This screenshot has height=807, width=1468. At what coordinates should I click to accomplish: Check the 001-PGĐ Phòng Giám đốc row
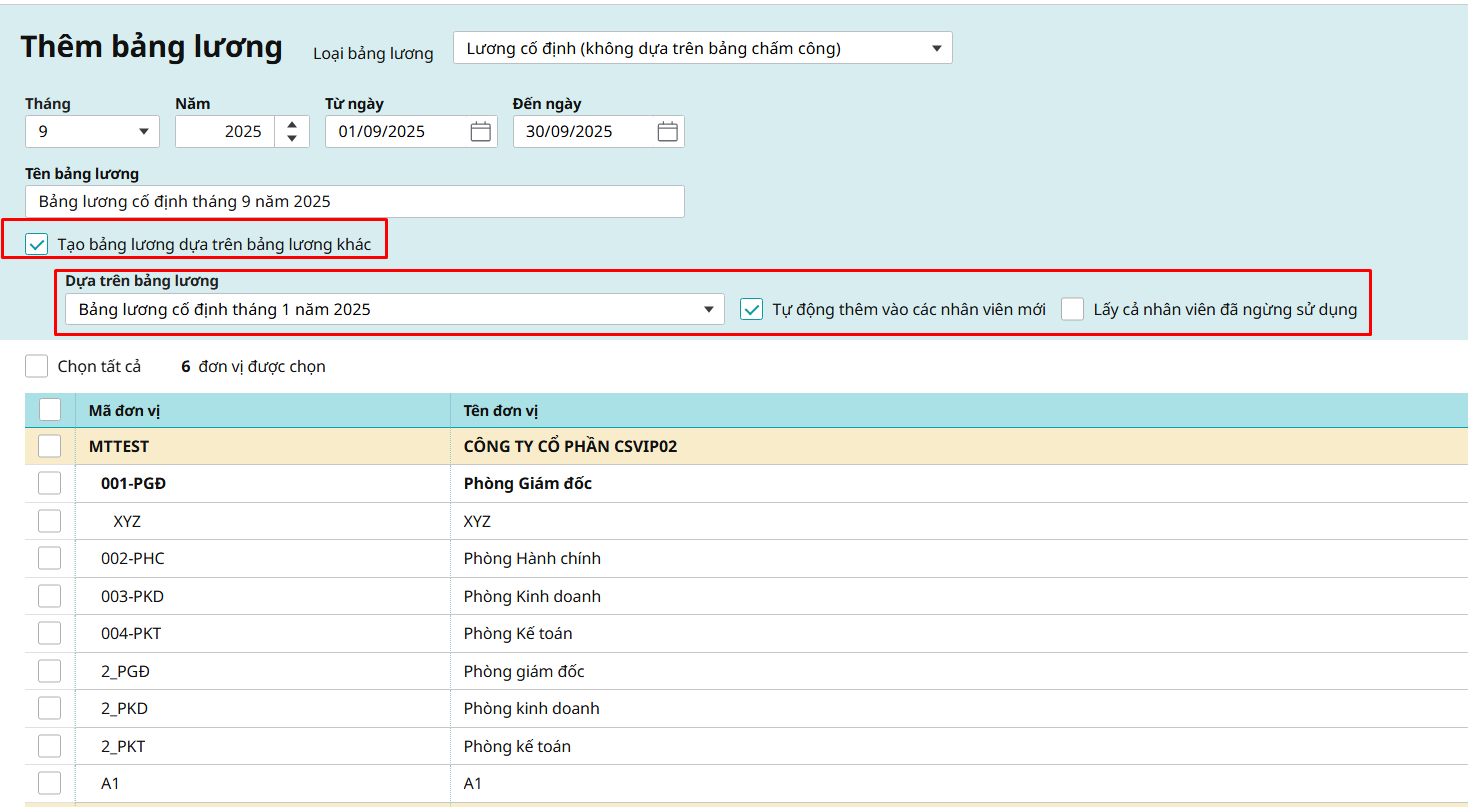point(50,483)
